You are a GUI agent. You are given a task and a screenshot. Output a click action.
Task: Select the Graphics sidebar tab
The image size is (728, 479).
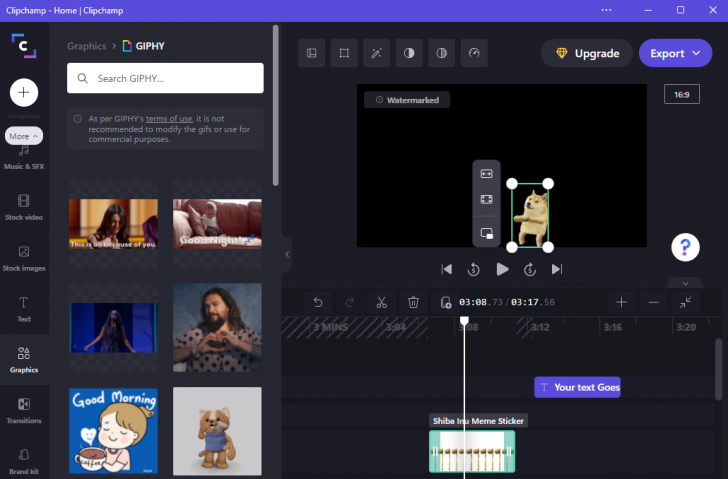(x=24, y=360)
